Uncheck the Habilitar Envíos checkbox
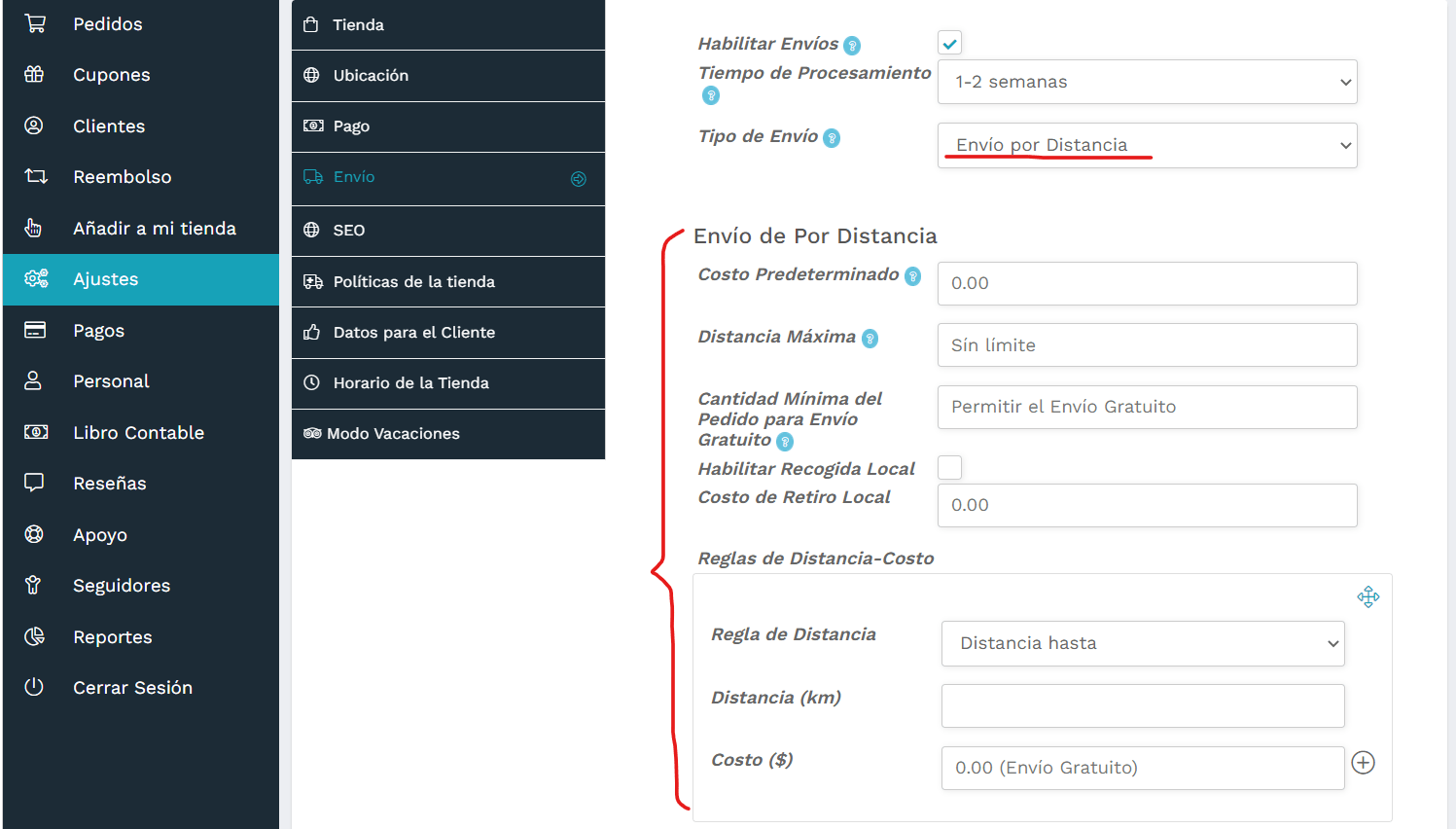 [x=950, y=43]
